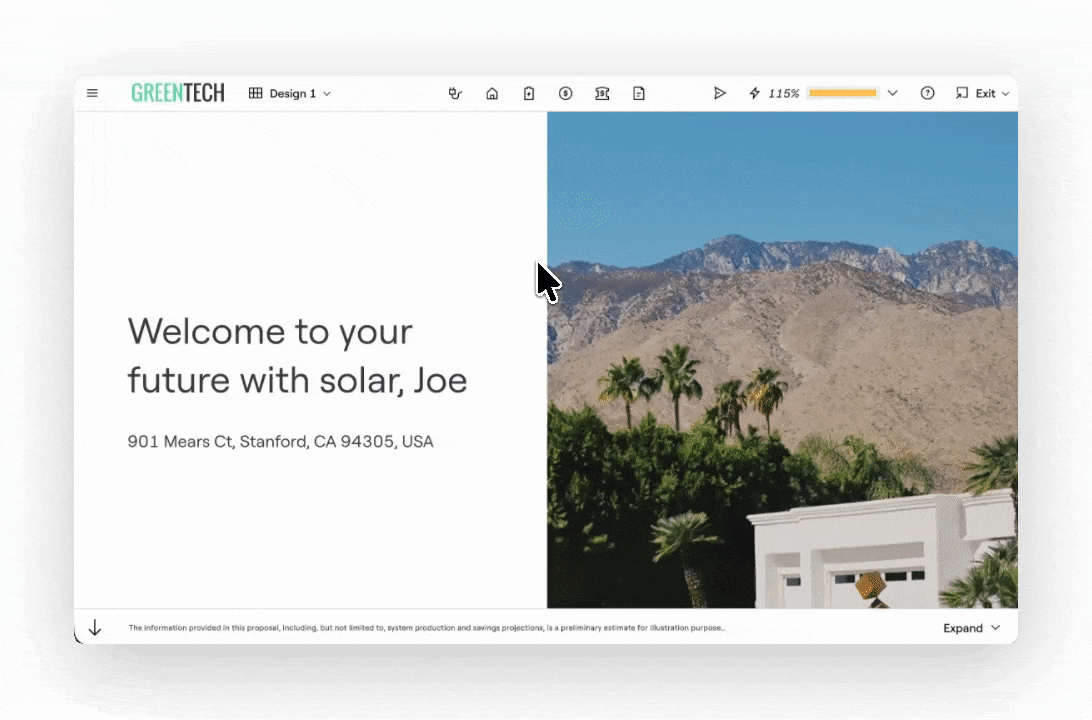
Task: Open the energy plug icon section
Action: (455, 93)
